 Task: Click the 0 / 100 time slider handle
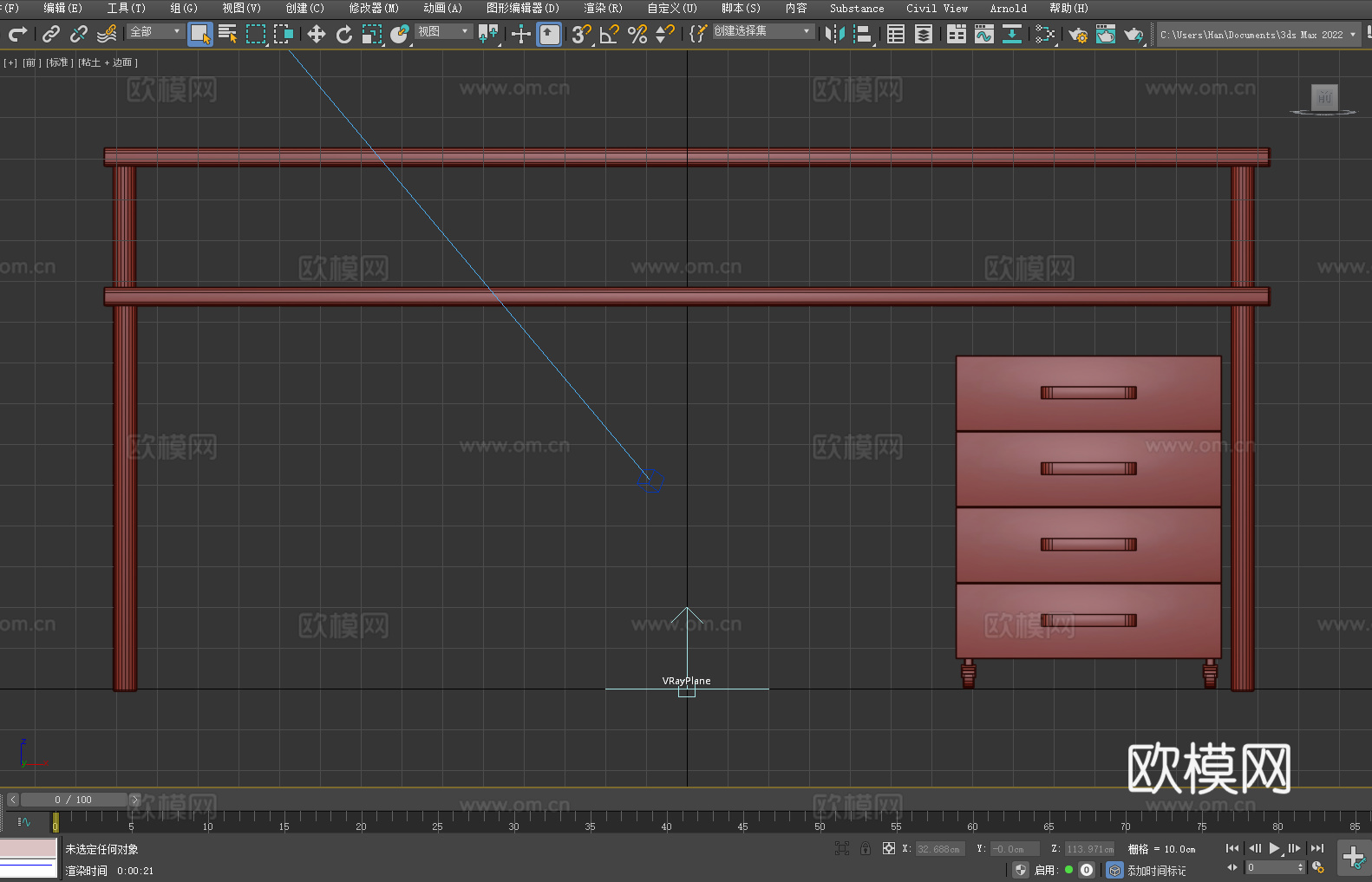[74, 800]
